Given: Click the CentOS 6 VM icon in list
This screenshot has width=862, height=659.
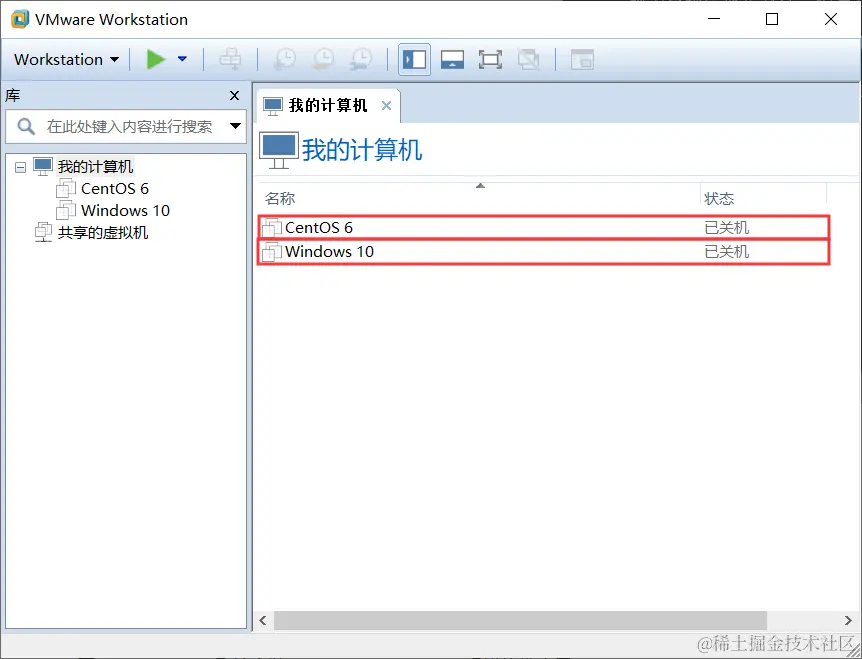Looking at the screenshot, I should 272,228.
